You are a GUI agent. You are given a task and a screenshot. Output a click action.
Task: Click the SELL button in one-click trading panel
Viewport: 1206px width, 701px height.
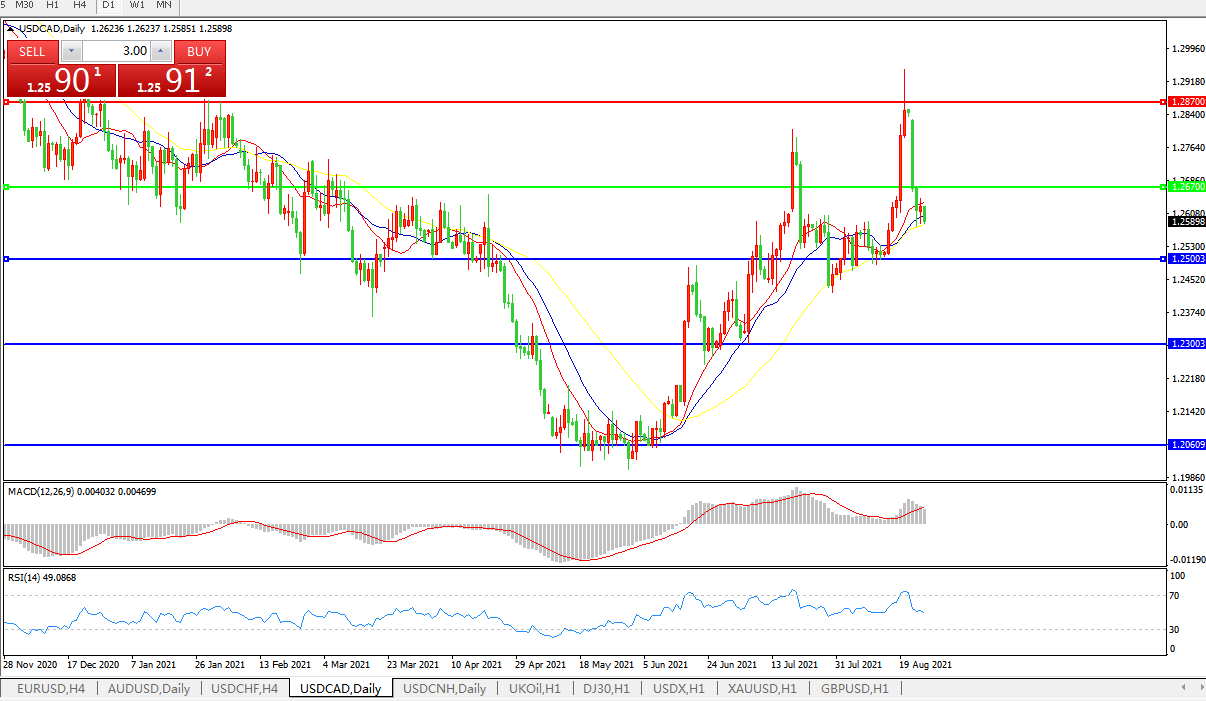32,51
